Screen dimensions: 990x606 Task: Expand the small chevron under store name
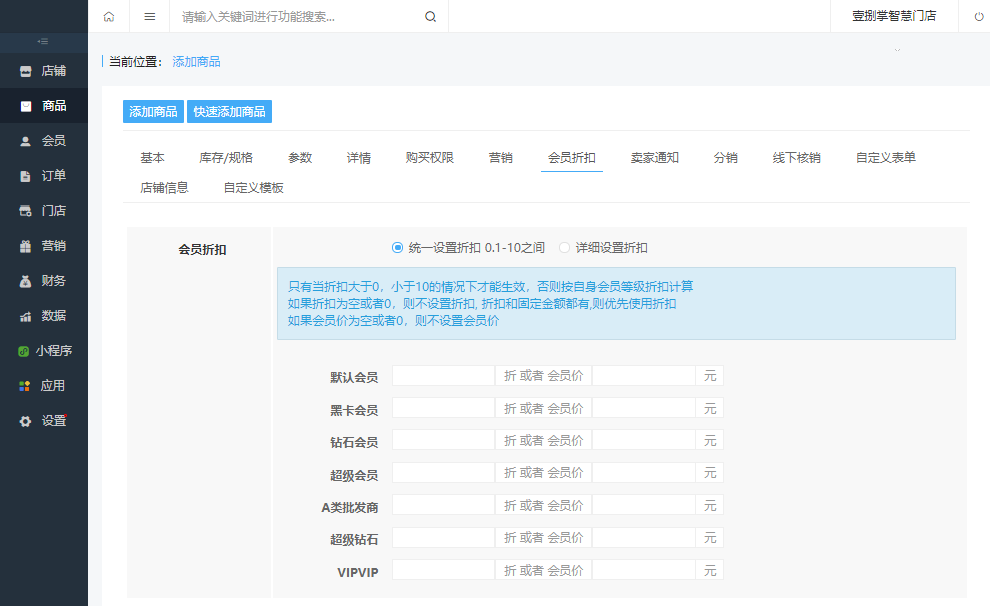[897, 50]
